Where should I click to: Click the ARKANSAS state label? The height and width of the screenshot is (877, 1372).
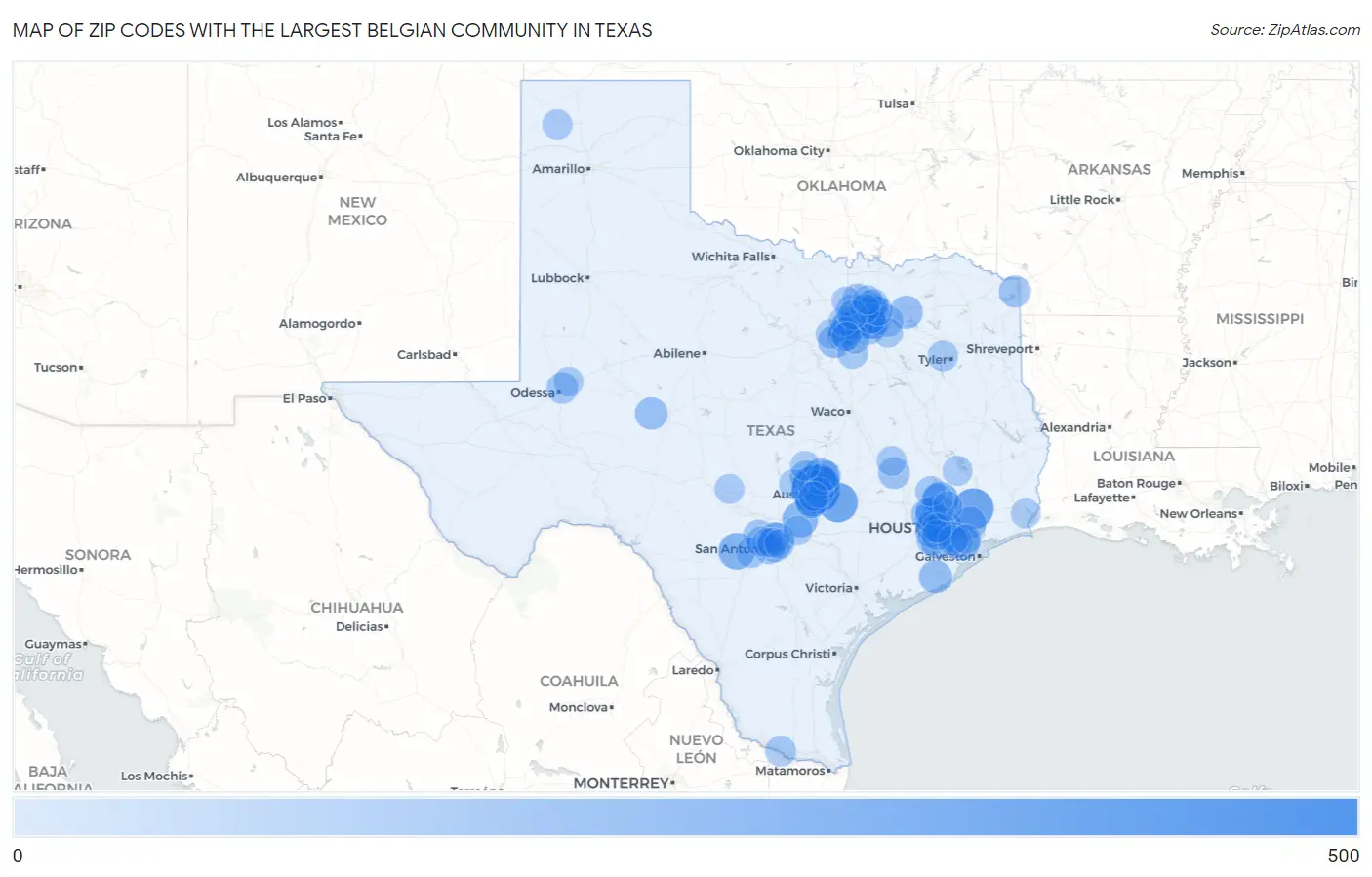click(x=1110, y=169)
